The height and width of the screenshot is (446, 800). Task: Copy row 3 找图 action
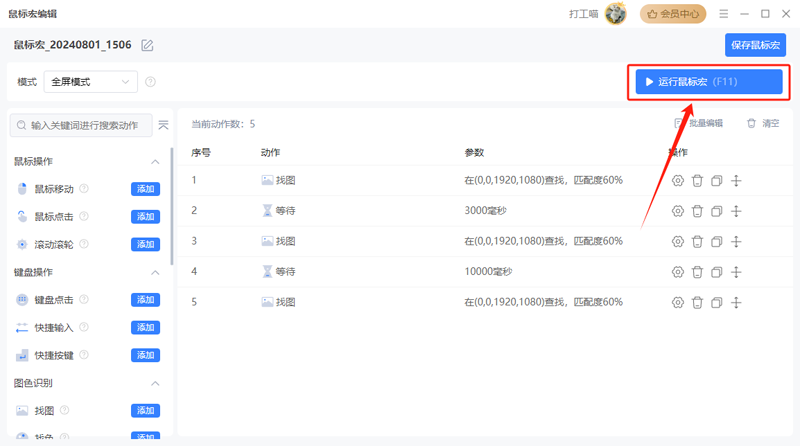point(716,241)
